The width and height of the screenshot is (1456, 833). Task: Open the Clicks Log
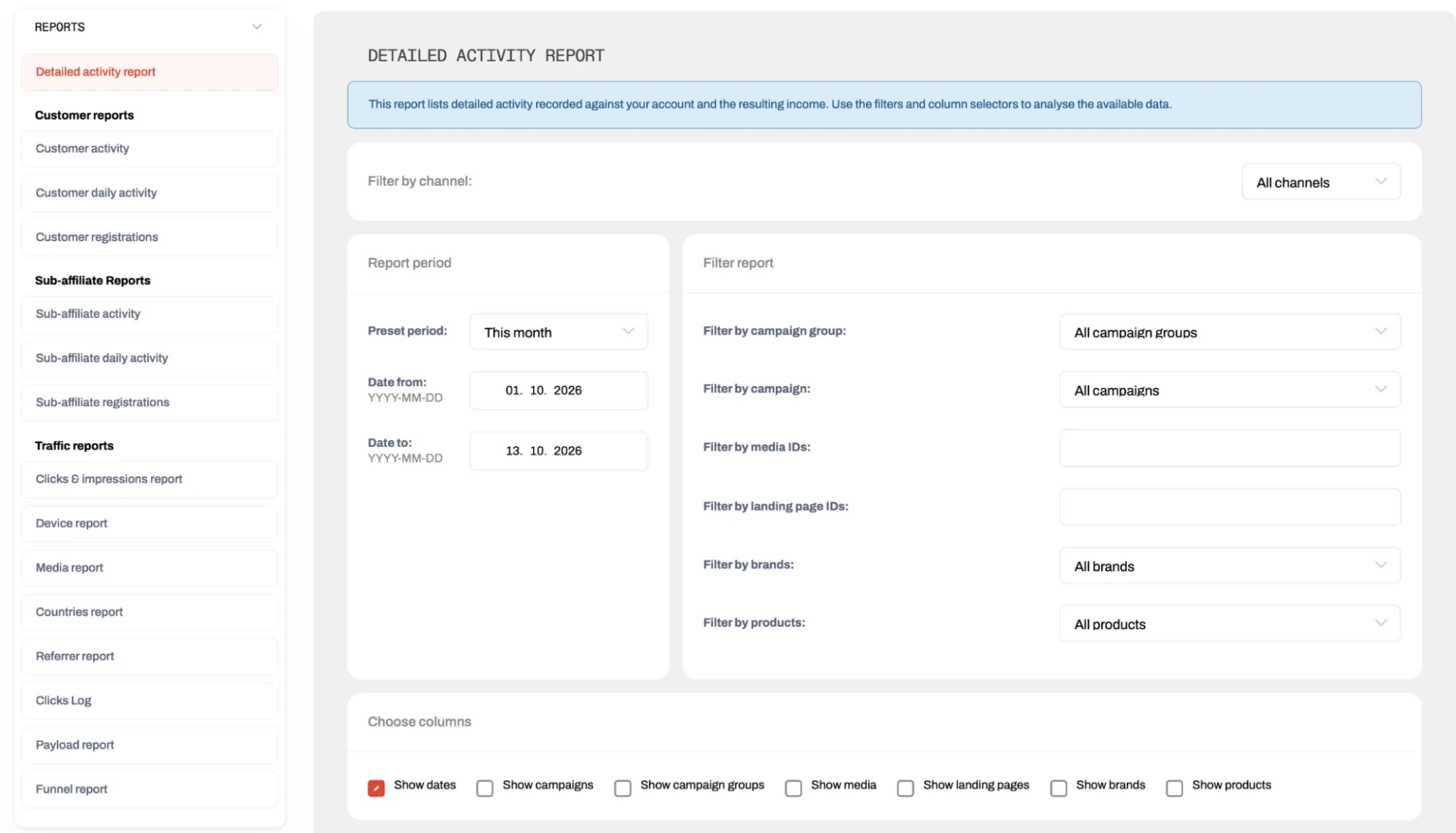click(149, 701)
